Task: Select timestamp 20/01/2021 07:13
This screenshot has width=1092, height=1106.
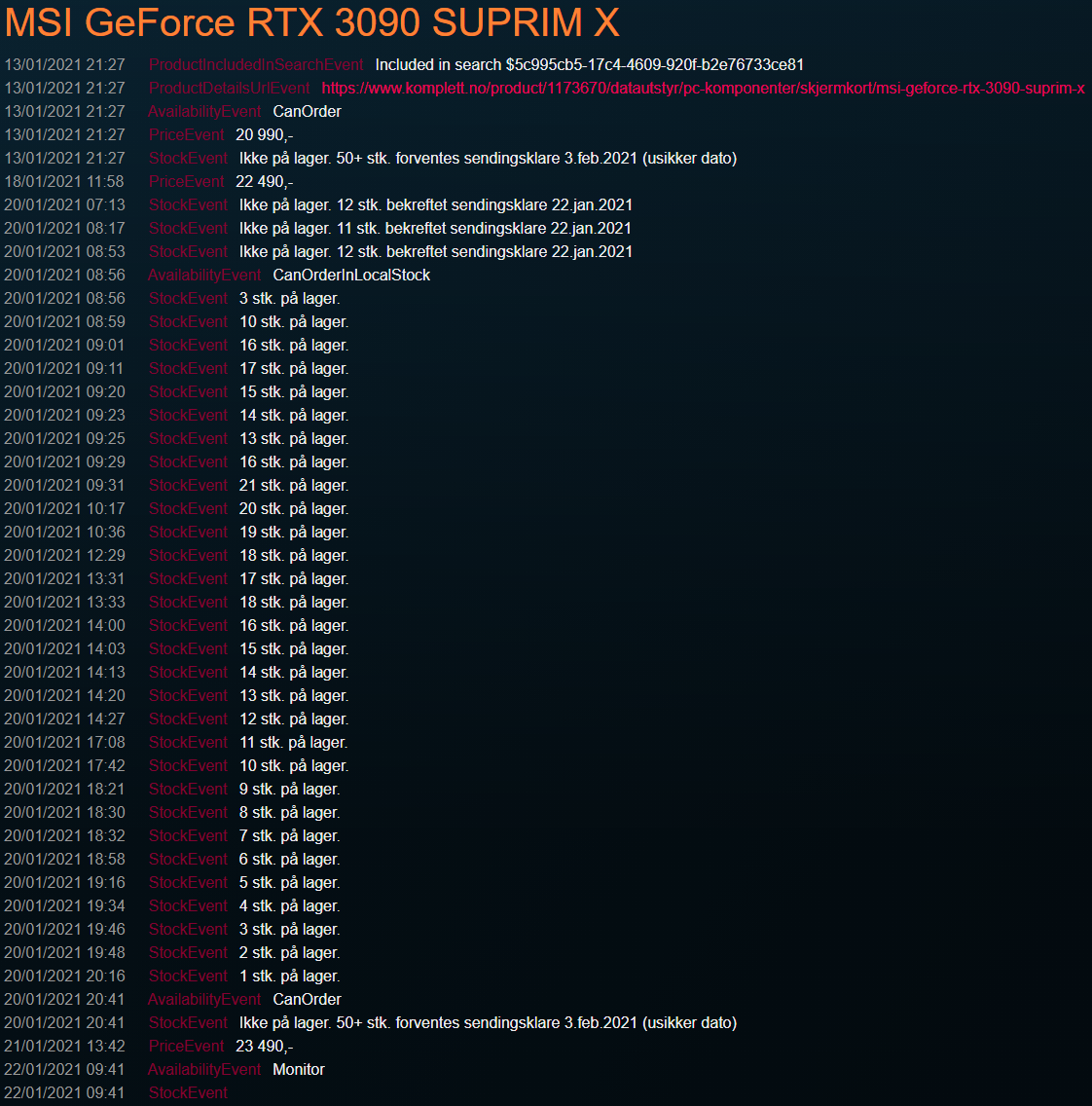Action: coord(64,205)
